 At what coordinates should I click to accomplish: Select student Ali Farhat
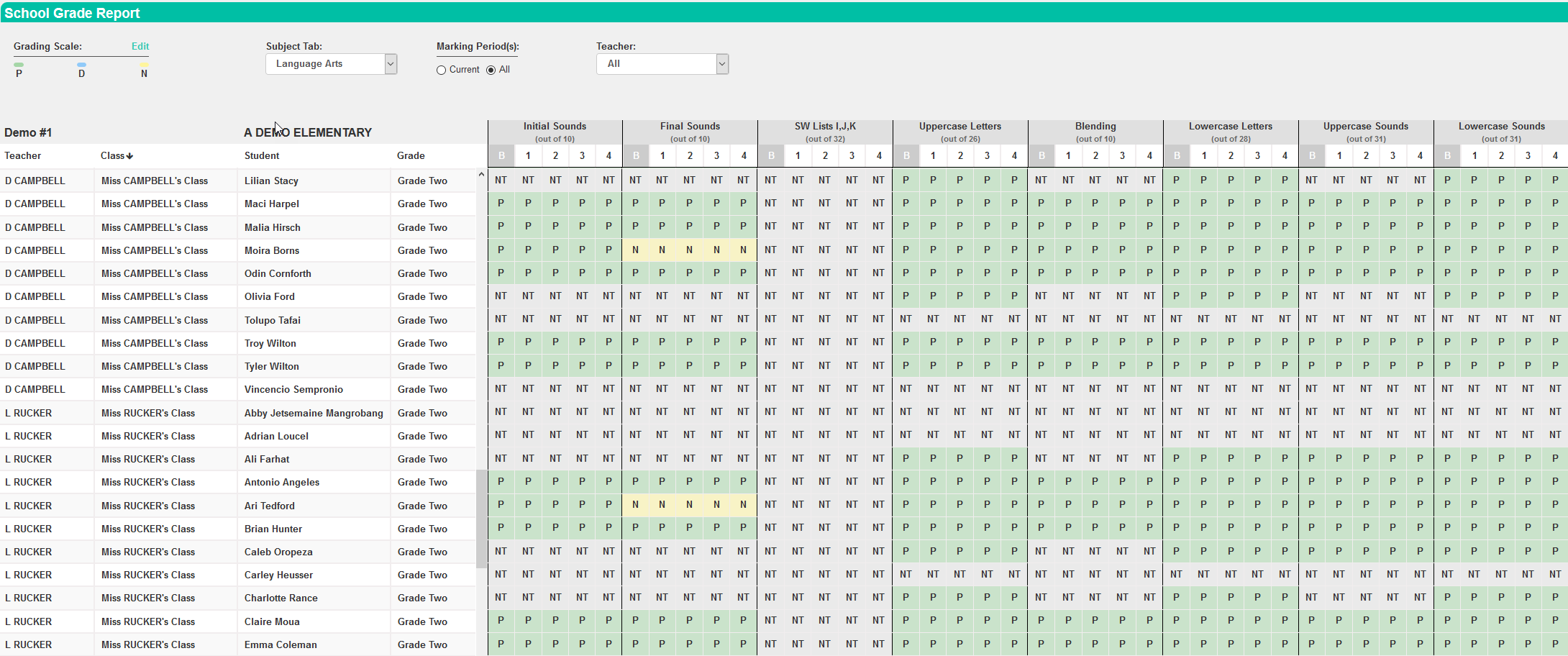coord(267,459)
